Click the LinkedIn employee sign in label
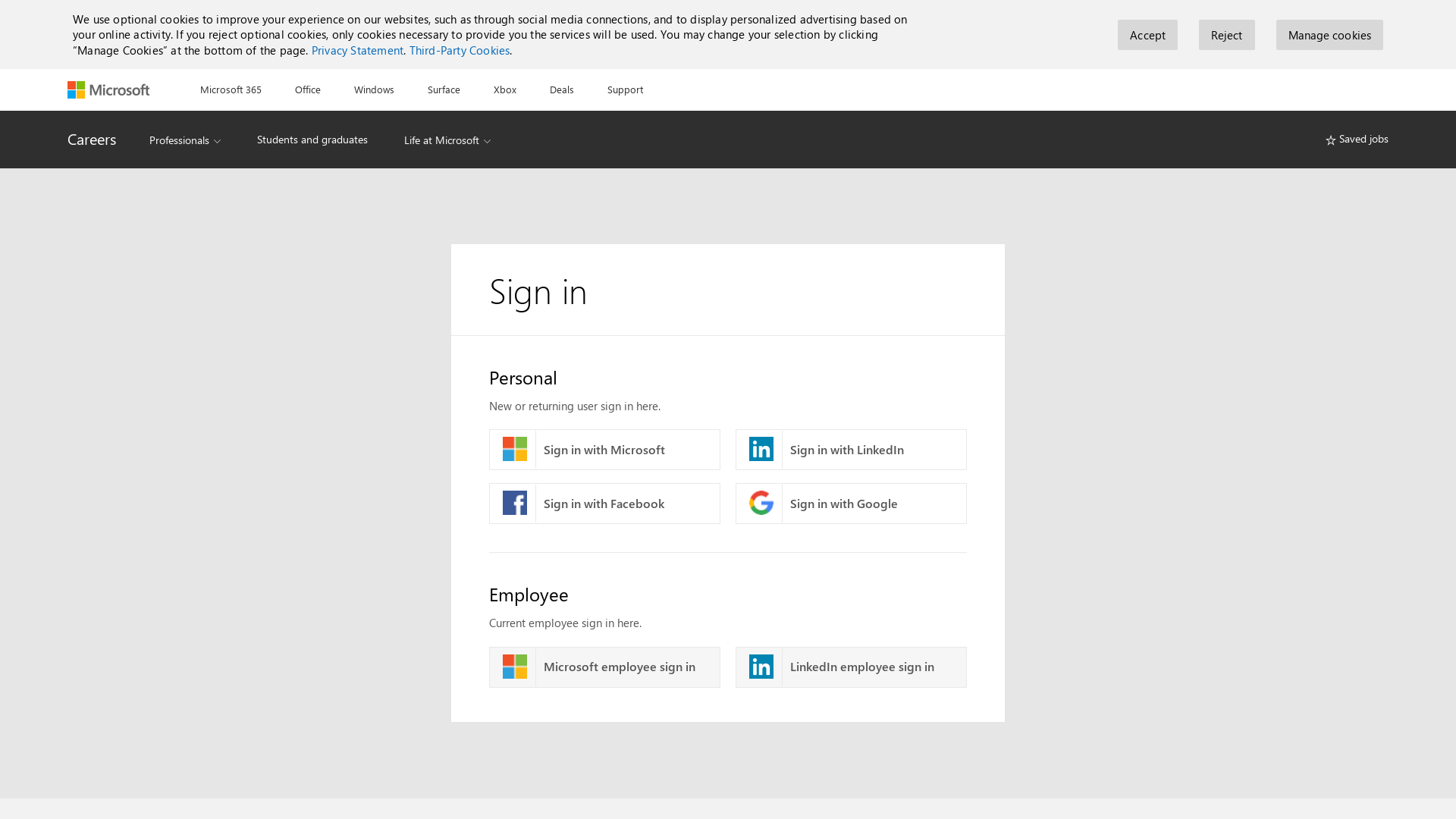The width and height of the screenshot is (1456, 819). pyautogui.click(x=862, y=667)
